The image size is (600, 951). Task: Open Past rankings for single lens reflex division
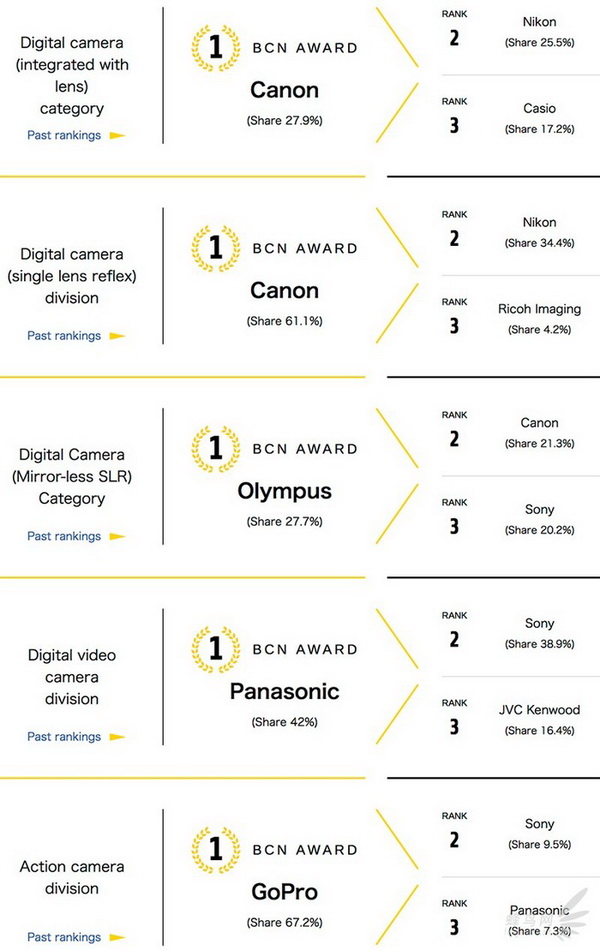[64, 335]
